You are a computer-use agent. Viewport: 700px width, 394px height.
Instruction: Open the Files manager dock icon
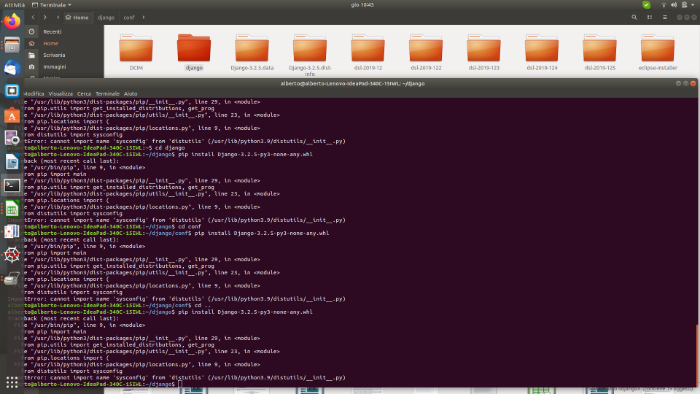pyautogui.click(x=12, y=45)
